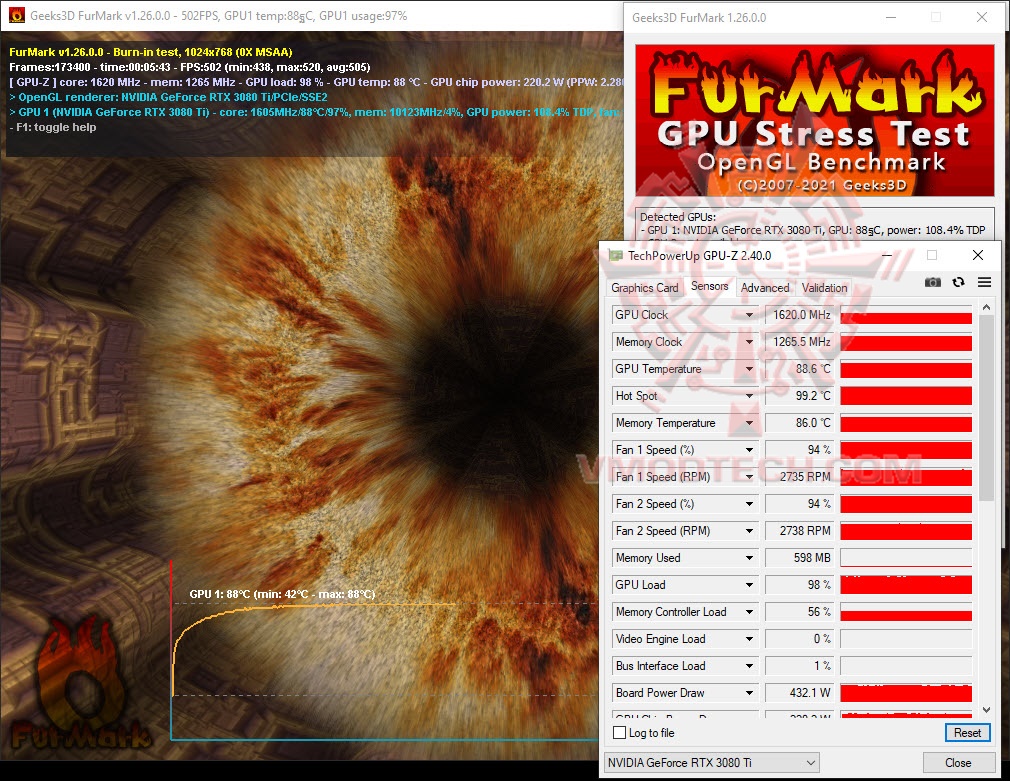Viewport: 1010px width, 781px height.
Task: Click the sensor list scrollbar thumb
Action: point(986,408)
